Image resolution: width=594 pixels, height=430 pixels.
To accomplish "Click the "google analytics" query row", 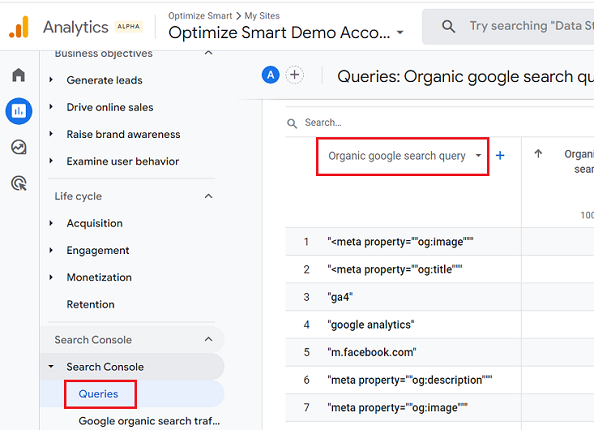I will tap(371, 325).
